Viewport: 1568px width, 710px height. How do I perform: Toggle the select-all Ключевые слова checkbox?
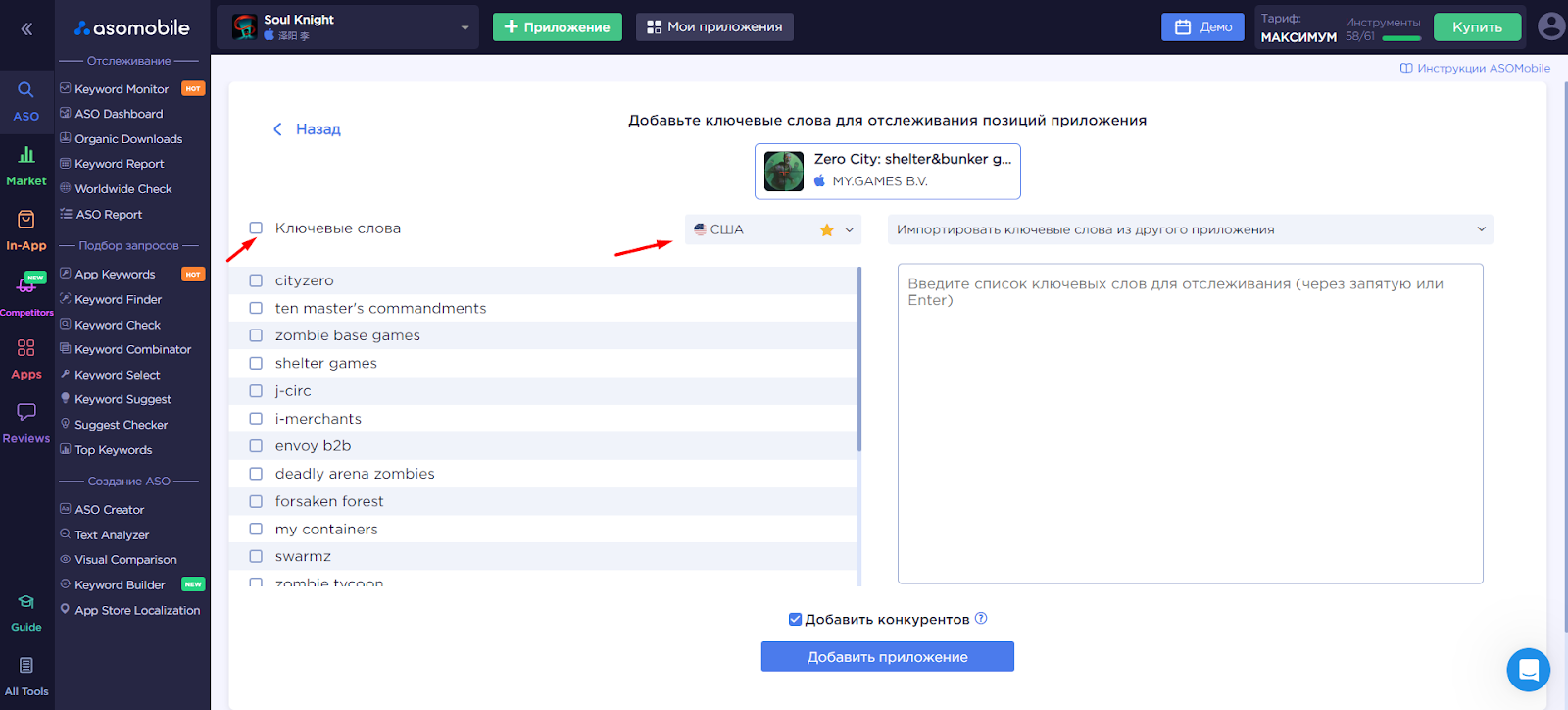pyautogui.click(x=256, y=228)
